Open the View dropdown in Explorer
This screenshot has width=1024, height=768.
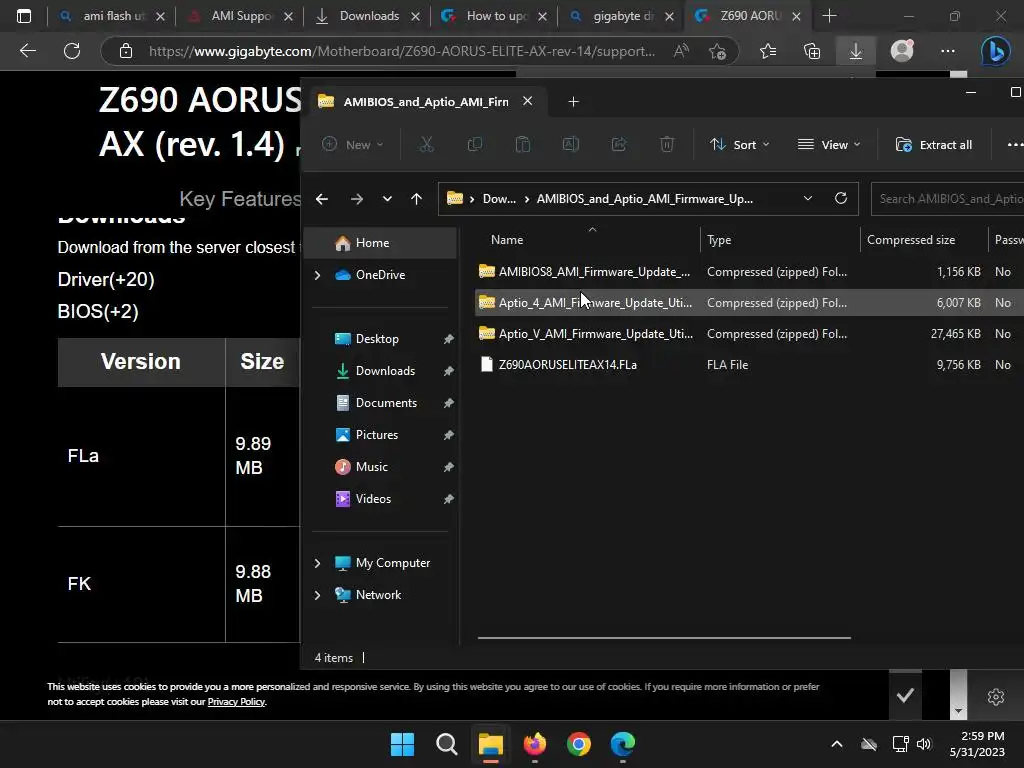829,144
